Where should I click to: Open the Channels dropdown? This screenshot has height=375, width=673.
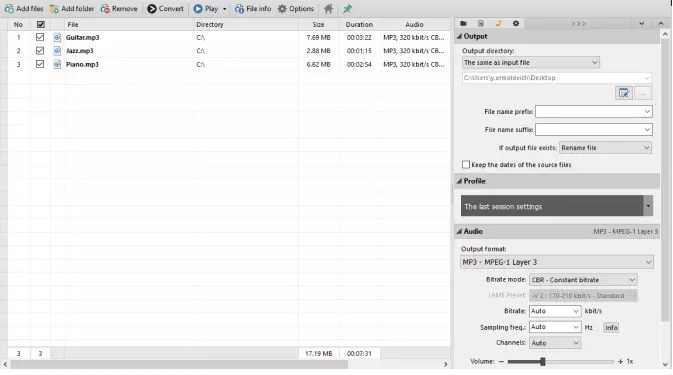click(555, 343)
